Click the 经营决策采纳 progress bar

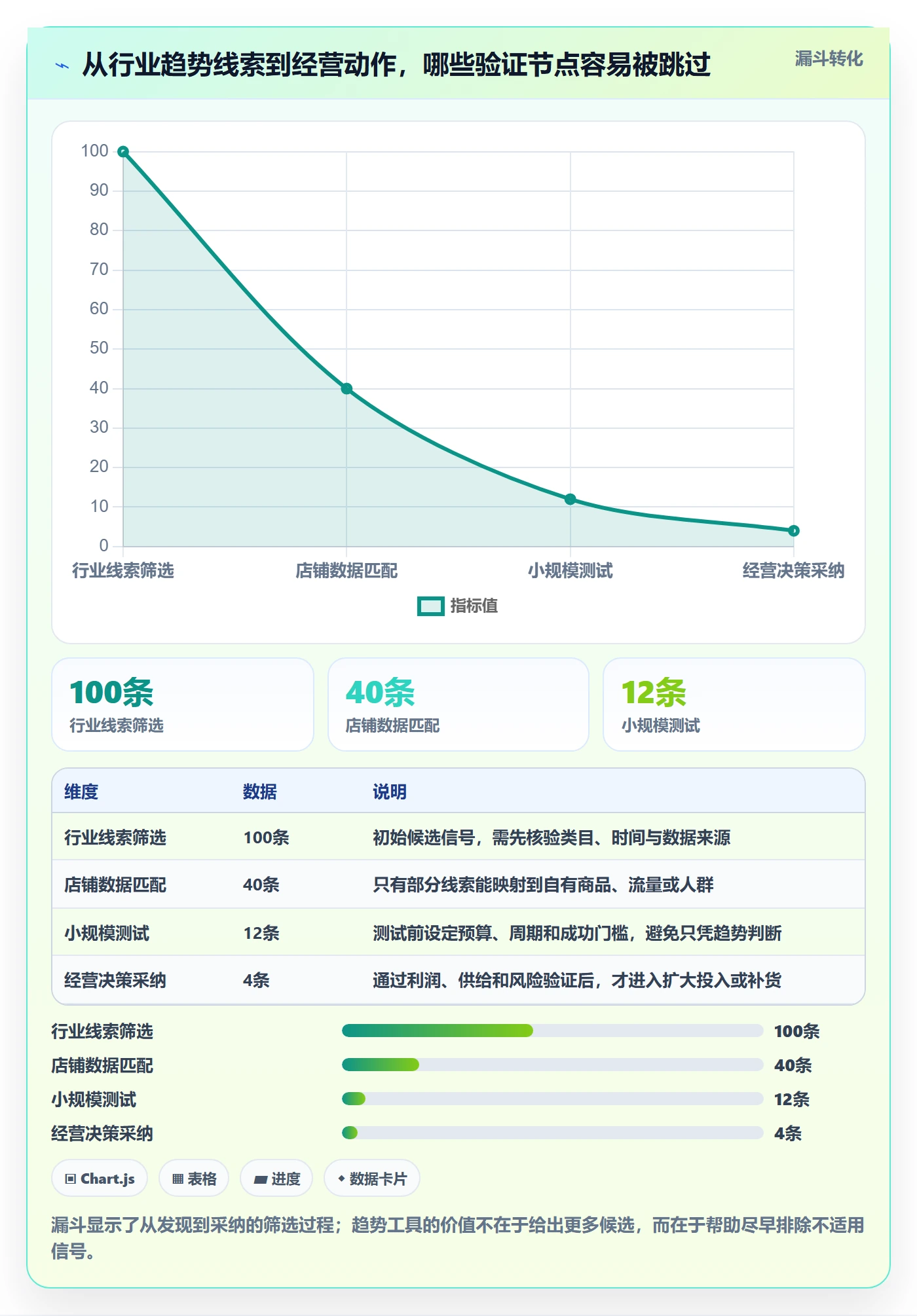tap(553, 1133)
